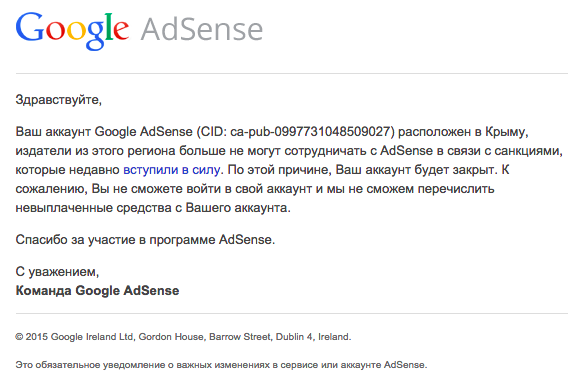
Task: Click the gray AdSense wordmark
Action: (202, 29)
